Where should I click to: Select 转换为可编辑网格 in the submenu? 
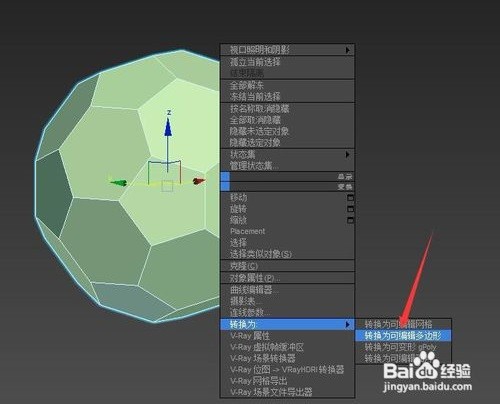[x=404, y=324]
